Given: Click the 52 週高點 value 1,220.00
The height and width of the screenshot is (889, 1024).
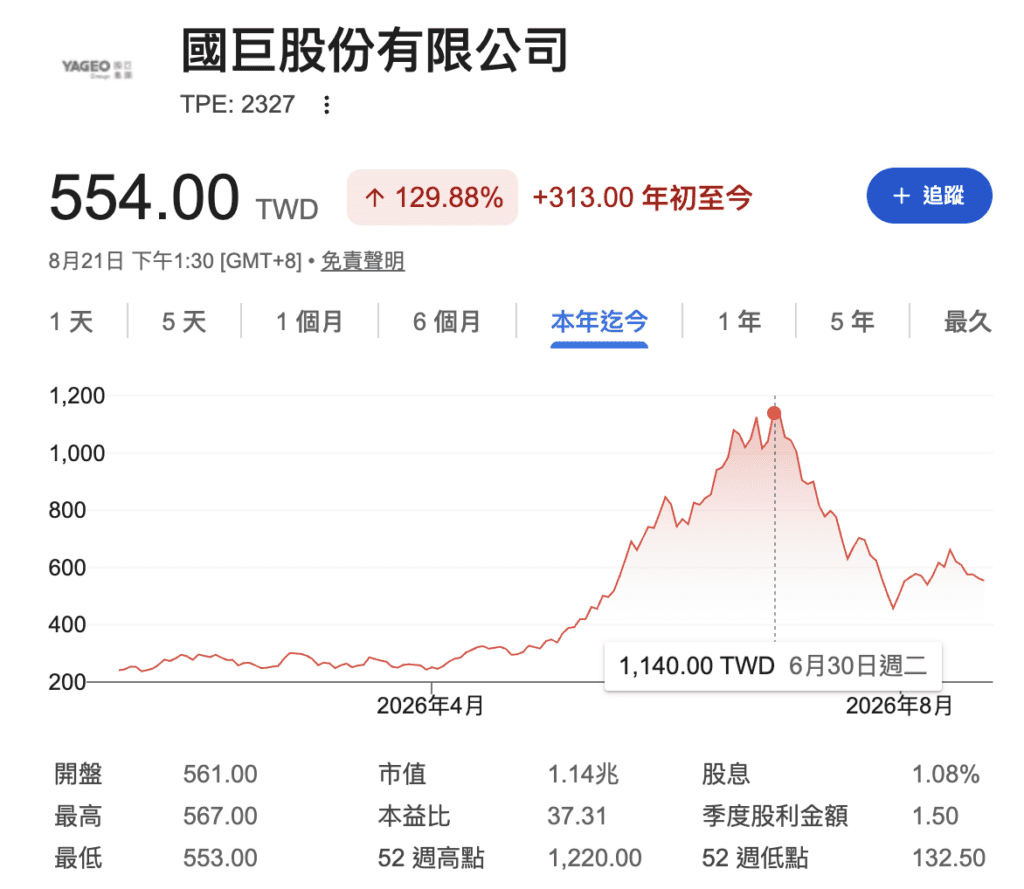Looking at the screenshot, I should point(594,858).
